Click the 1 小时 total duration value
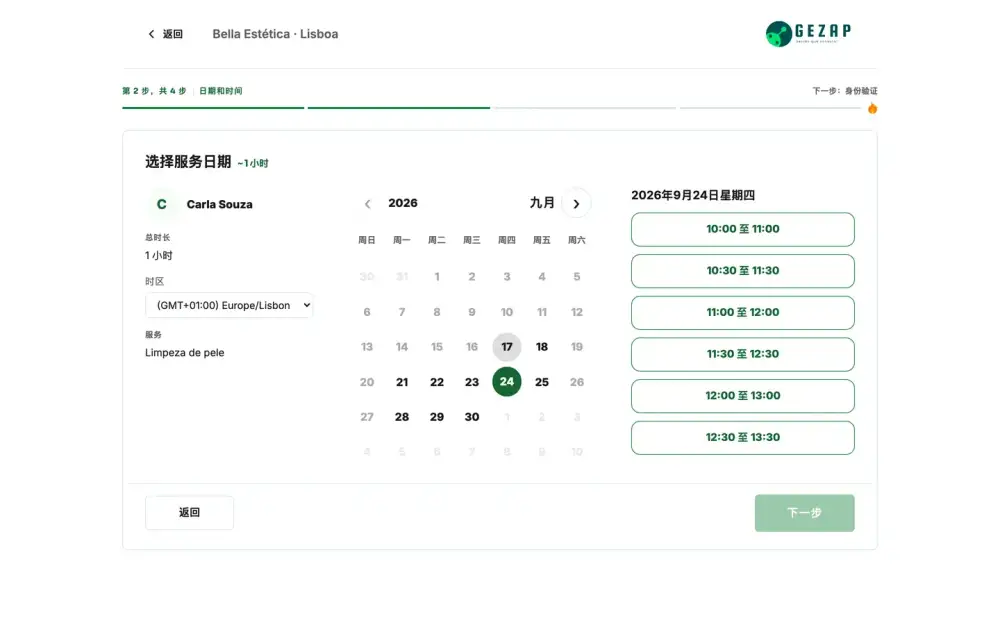The height and width of the screenshot is (625, 1000). click(159, 256)
